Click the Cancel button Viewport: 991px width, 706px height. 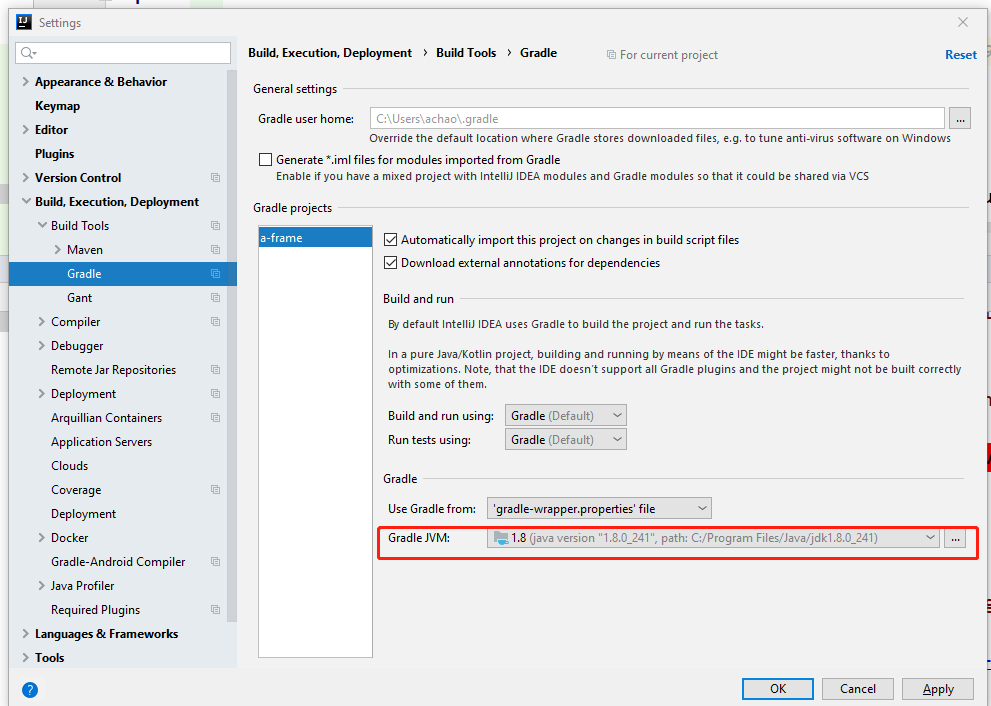858,689
